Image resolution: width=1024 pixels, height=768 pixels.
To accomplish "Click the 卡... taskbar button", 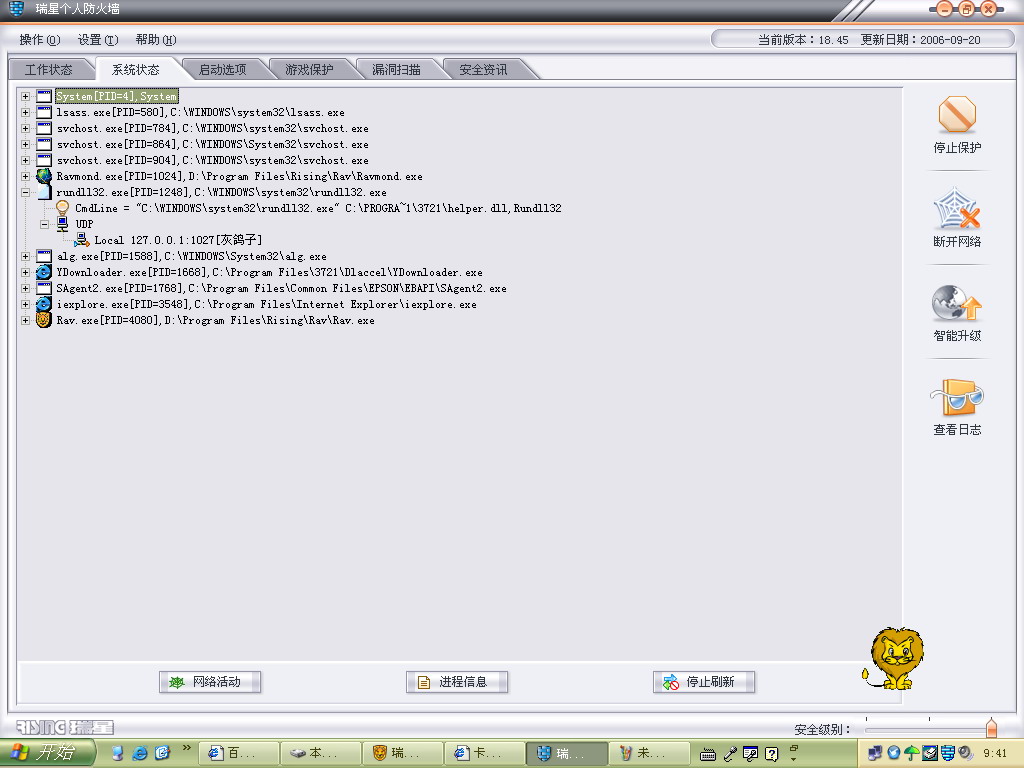I will (485, 753).
